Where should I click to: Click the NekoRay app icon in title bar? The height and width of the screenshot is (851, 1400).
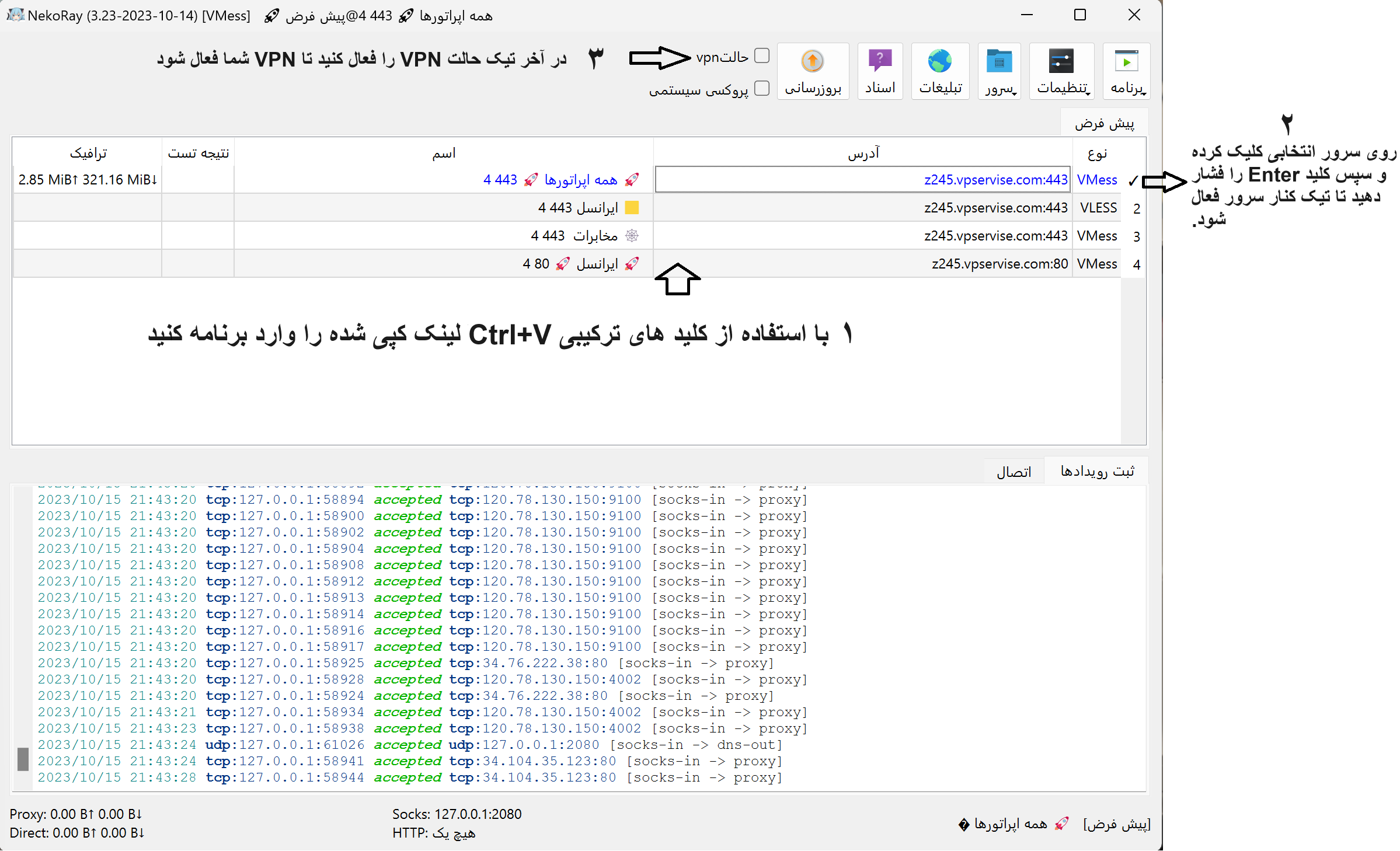(15, 15)
